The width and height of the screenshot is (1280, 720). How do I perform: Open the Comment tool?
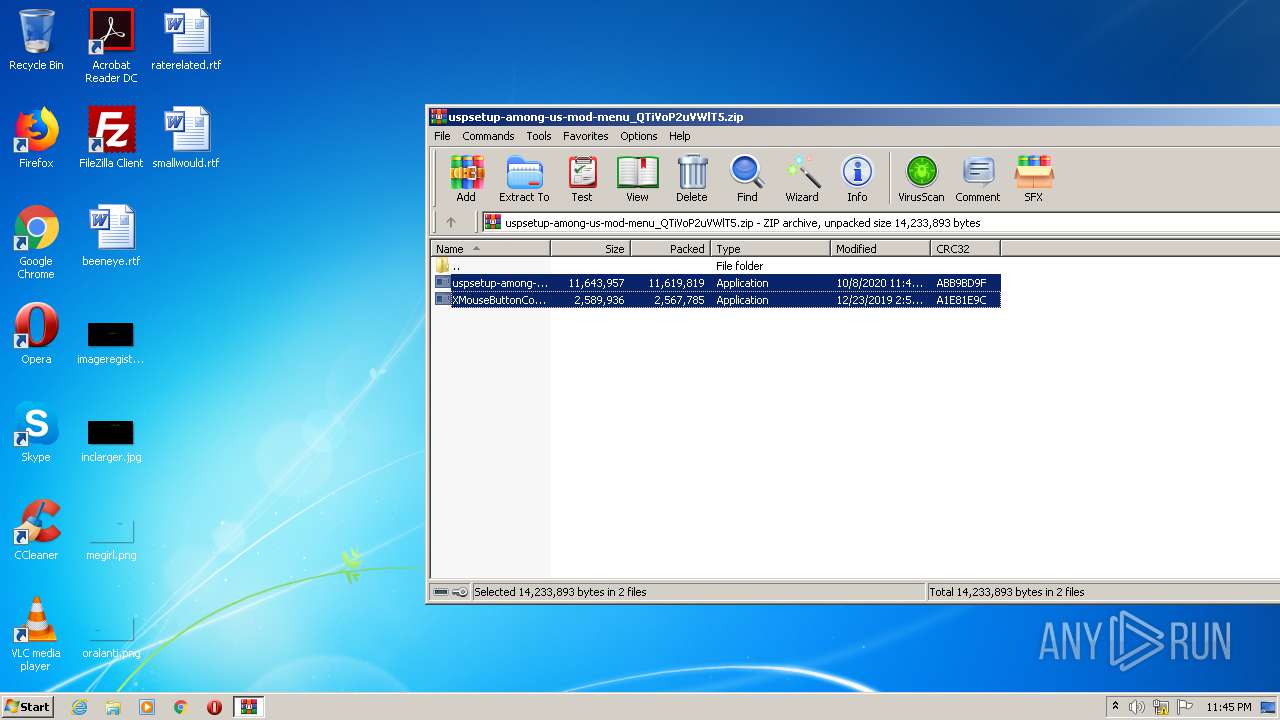pyautogui.click(x=978, y=179)
